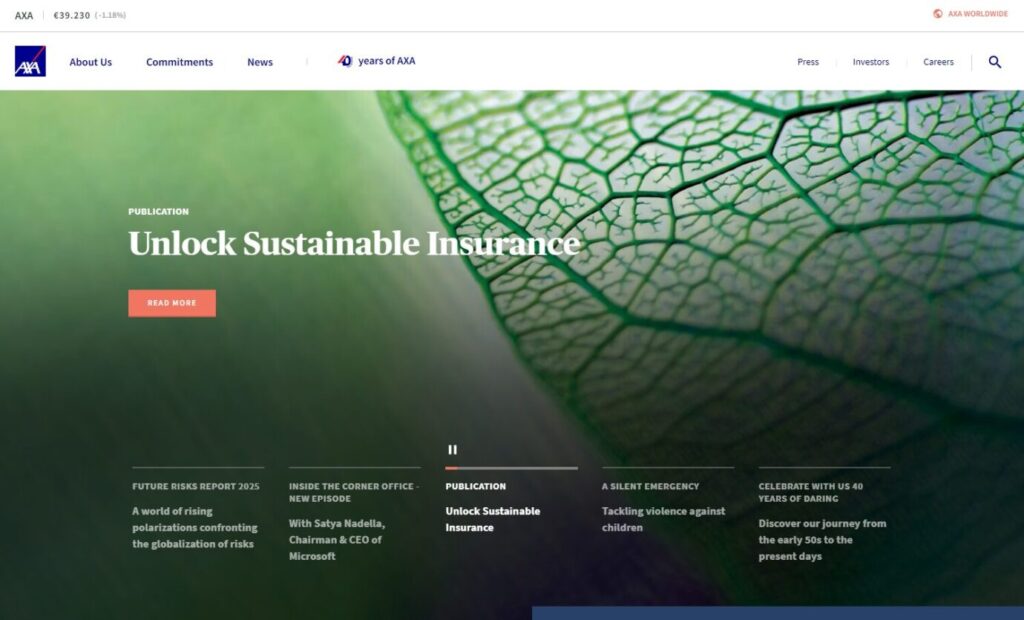
Task: Go to the Press page
Action: [x=808, y=62]
